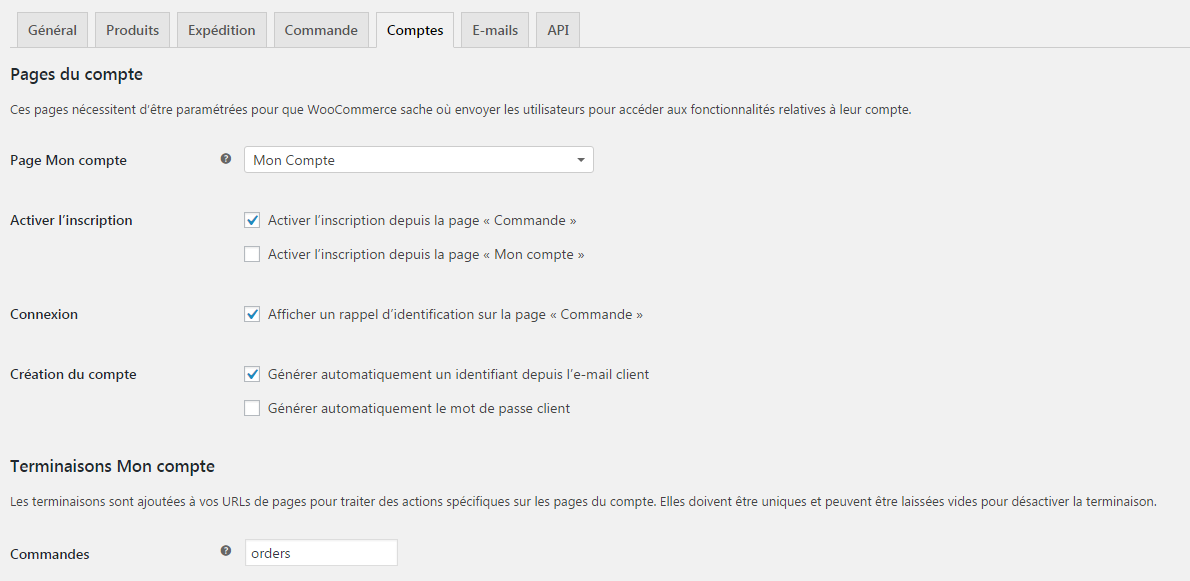The image size is (1190, 581).
Task: Open the E-mails settings tab
Action: click(494, 29)
